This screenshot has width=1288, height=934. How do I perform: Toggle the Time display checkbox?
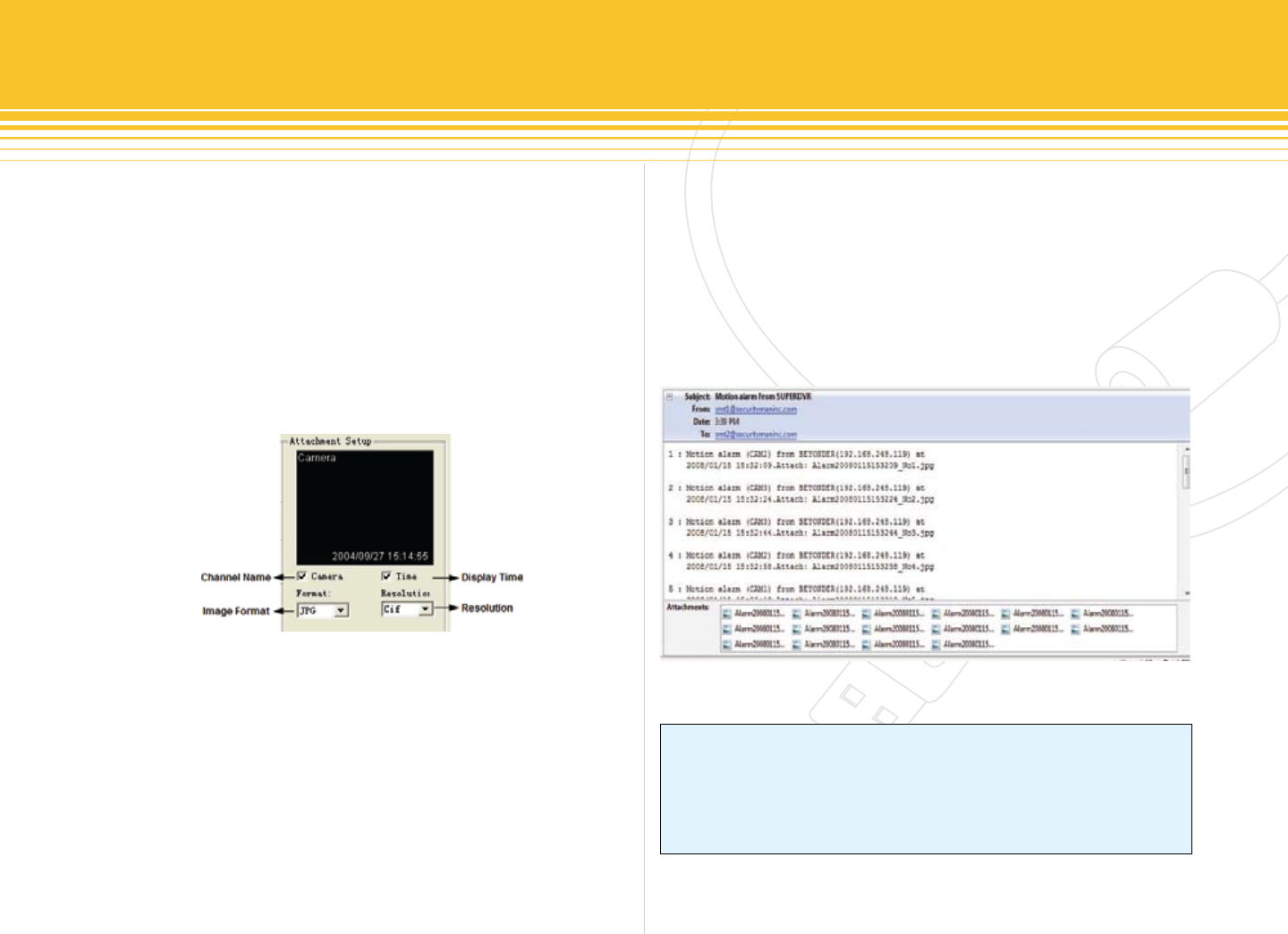click(386, 576)
